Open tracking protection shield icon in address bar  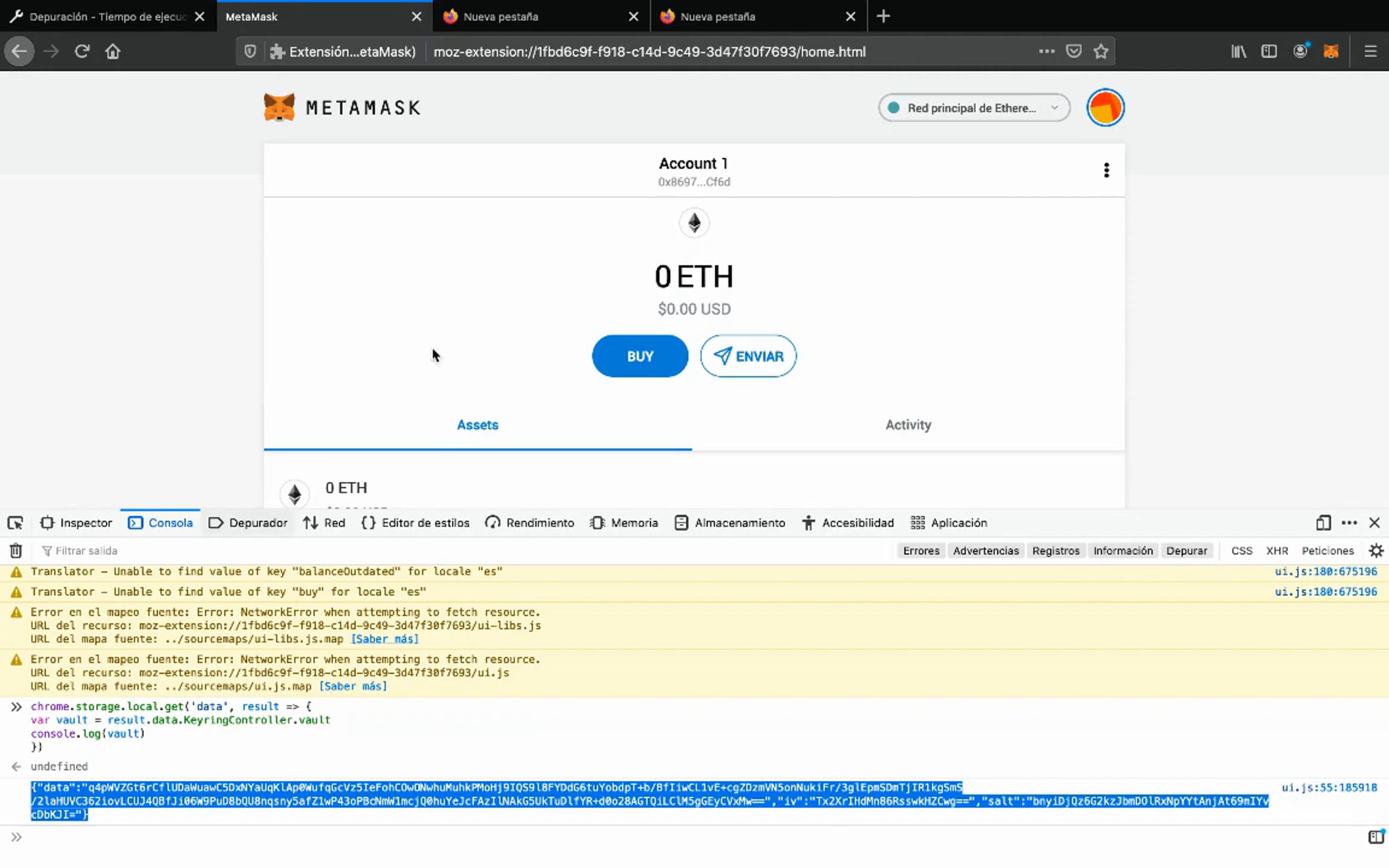[x=250, y=52]
